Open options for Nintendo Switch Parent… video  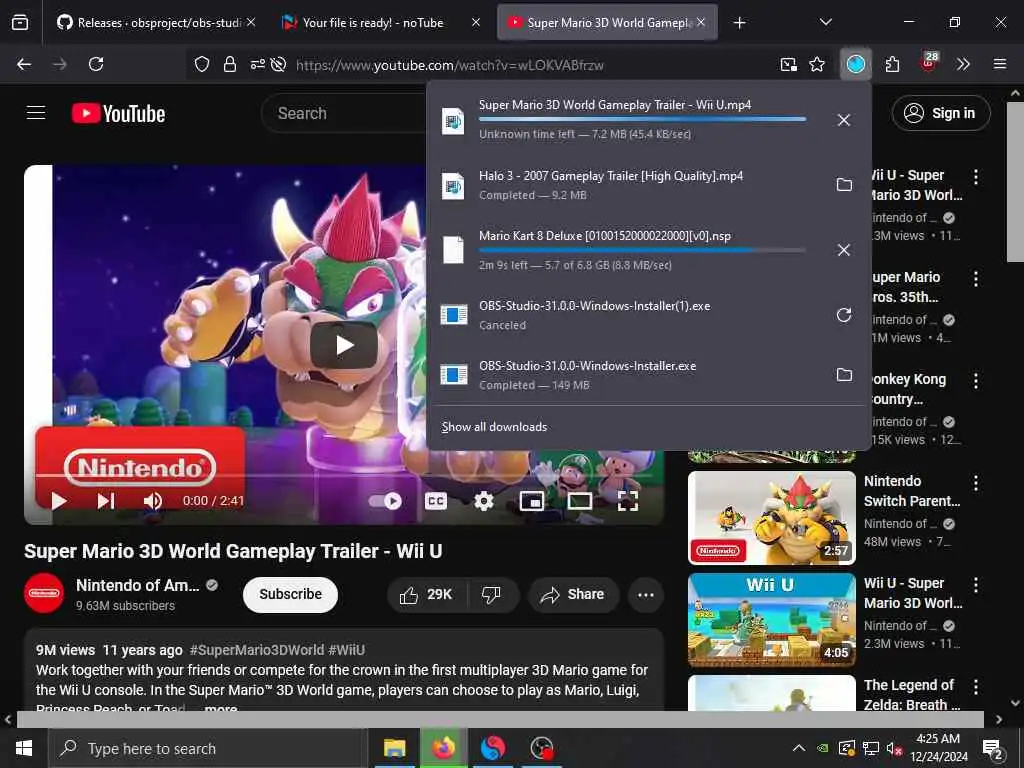click(x=976, y=483)
